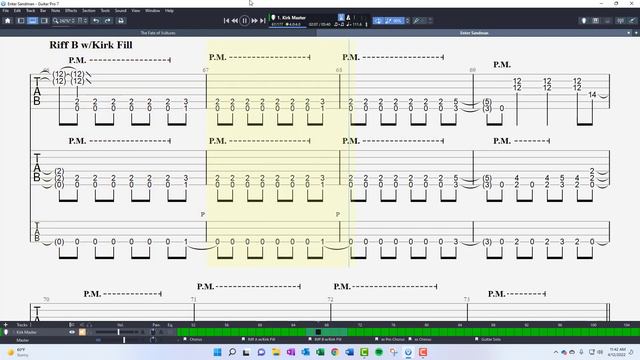Open File Explorer from taskbar
This screenshot has height=360, width=640.
(x=276, y=352)
